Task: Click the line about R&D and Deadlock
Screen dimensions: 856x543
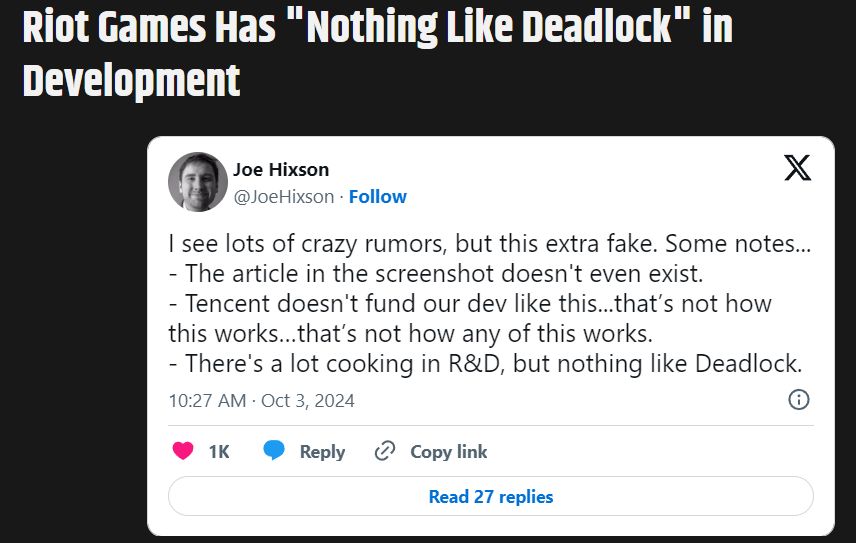Action: 485,364
